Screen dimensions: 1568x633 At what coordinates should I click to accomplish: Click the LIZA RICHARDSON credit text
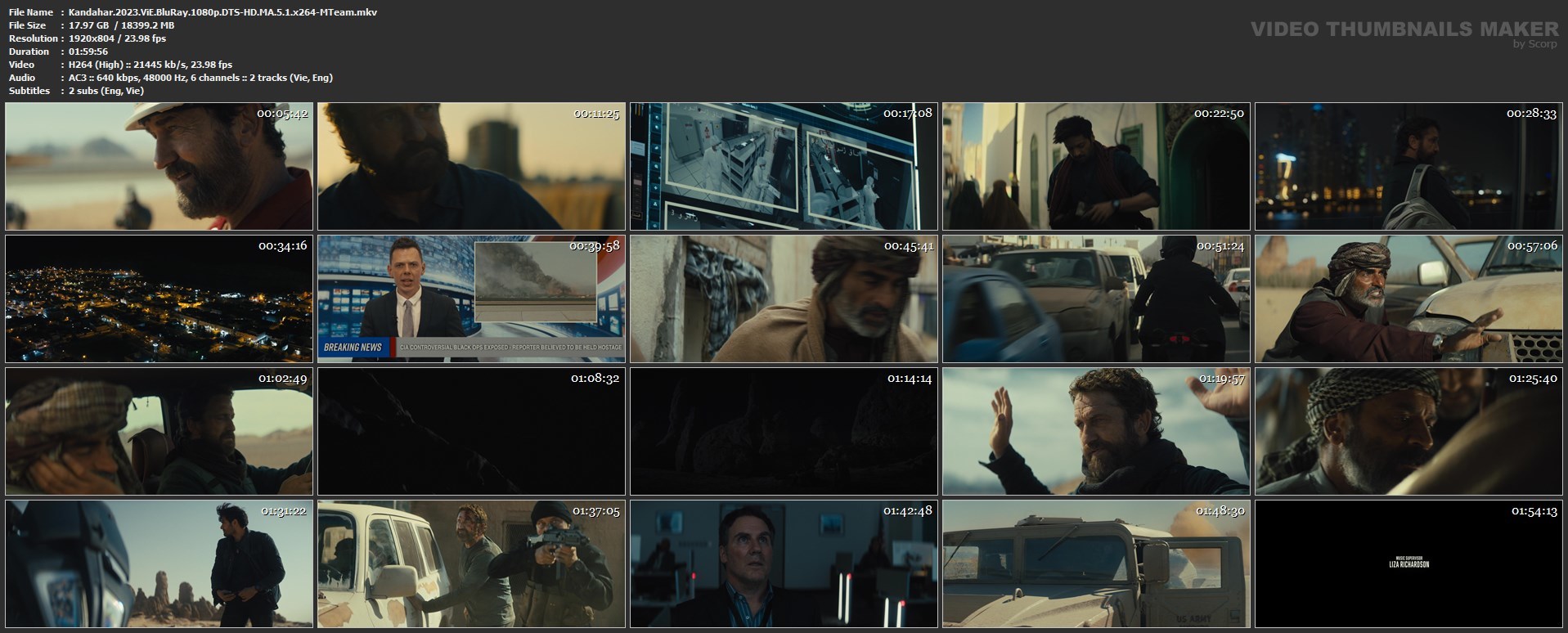[x=1409, y=564]
